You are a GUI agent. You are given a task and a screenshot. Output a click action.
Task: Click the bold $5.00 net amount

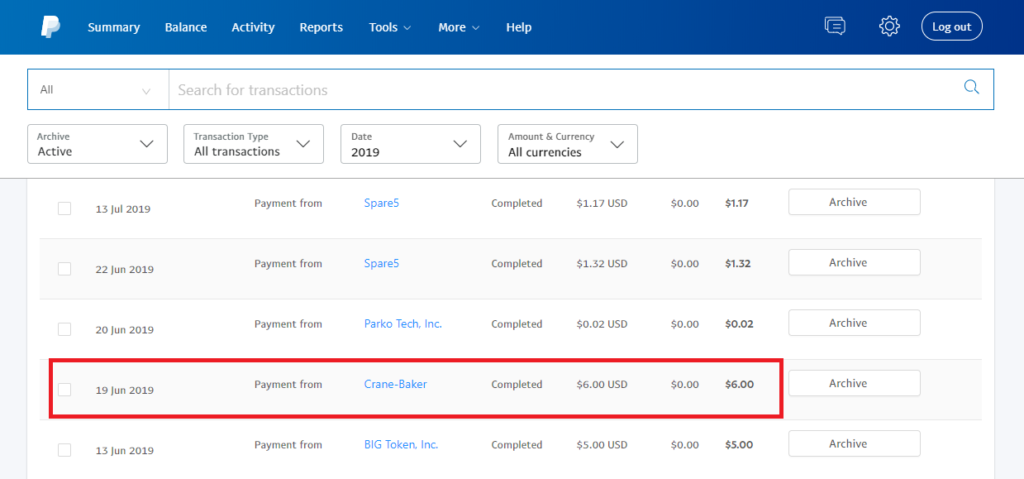tap(739, 444)
